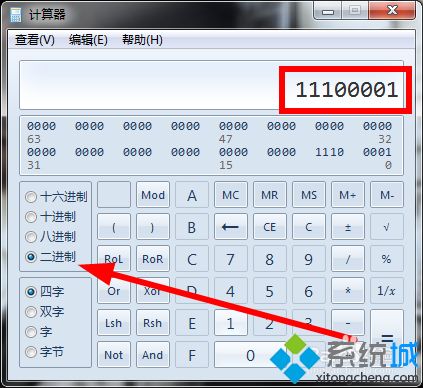Click the hex digit A key
423x388 pixels.
pos(192,195)
